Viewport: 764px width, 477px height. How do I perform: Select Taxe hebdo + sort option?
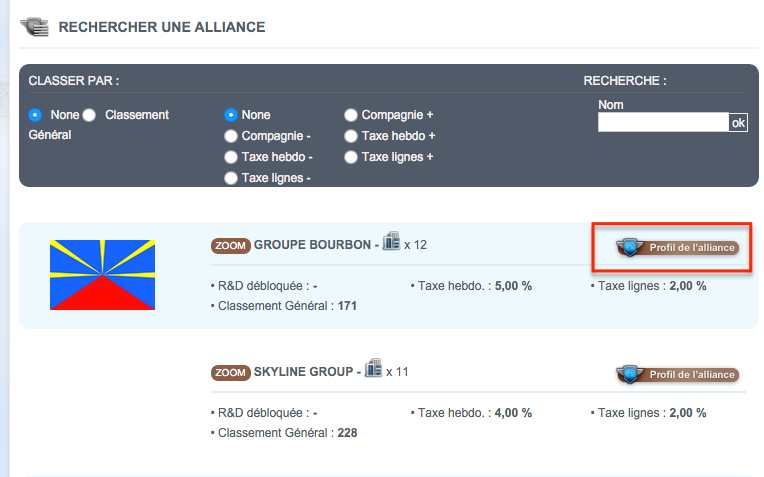point(351,136)
